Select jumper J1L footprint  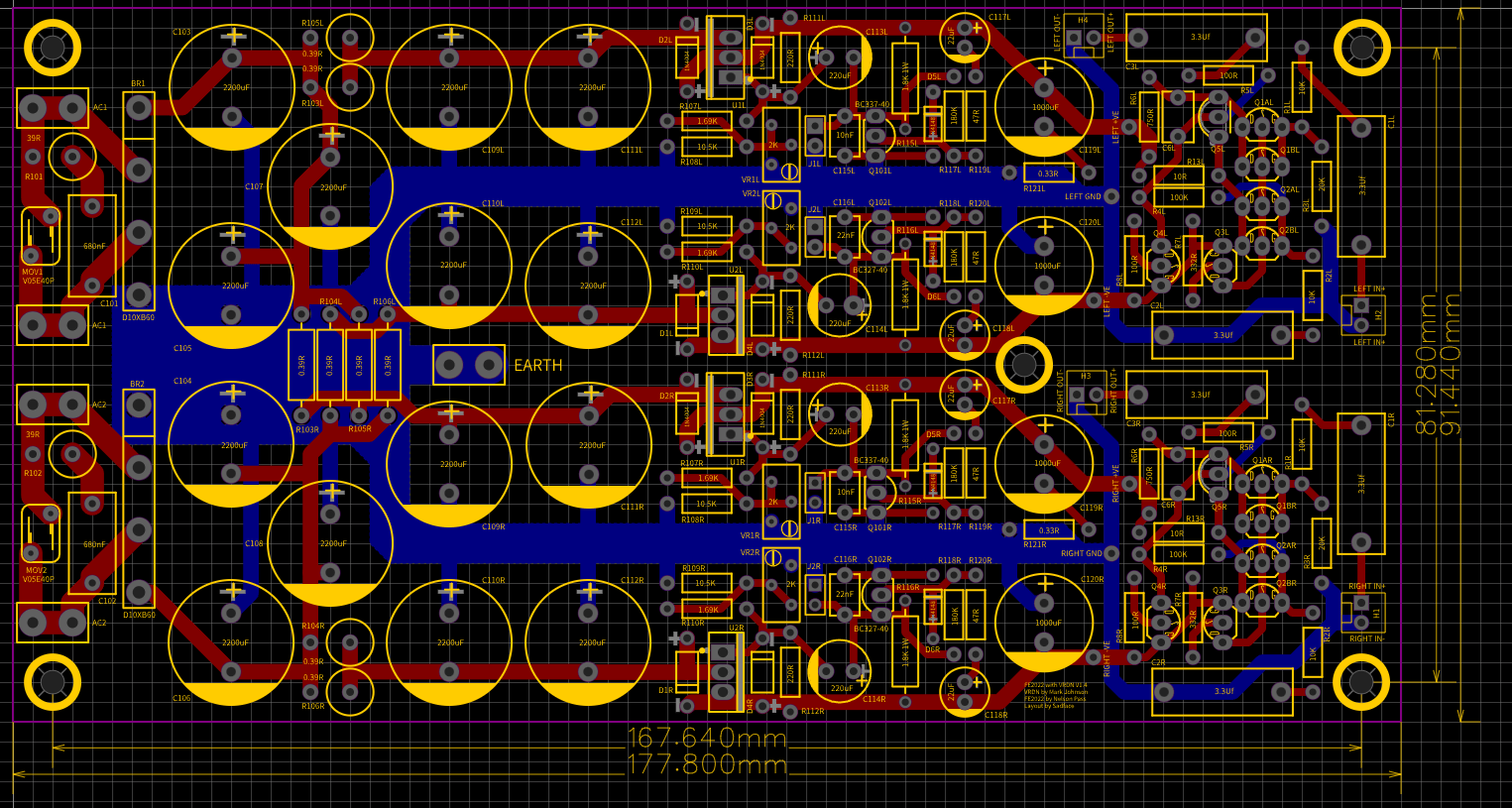(815, 136)
